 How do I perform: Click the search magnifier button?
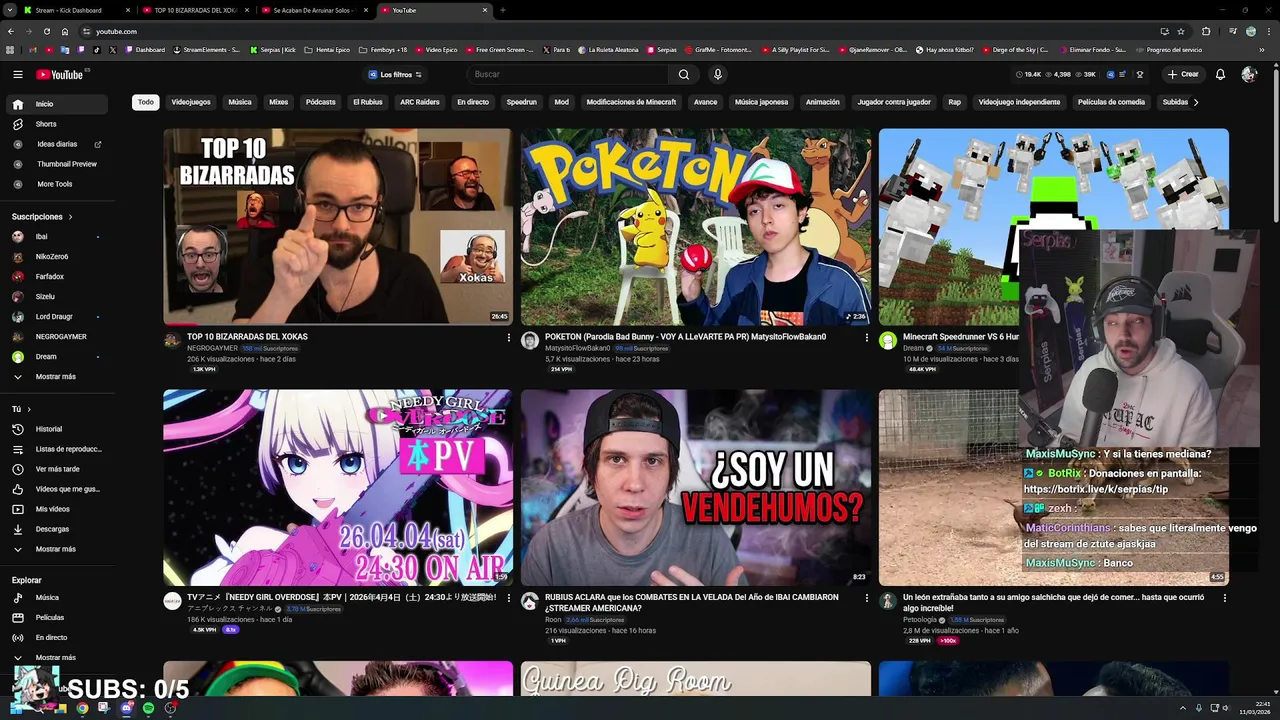click(x=684, y=74)
